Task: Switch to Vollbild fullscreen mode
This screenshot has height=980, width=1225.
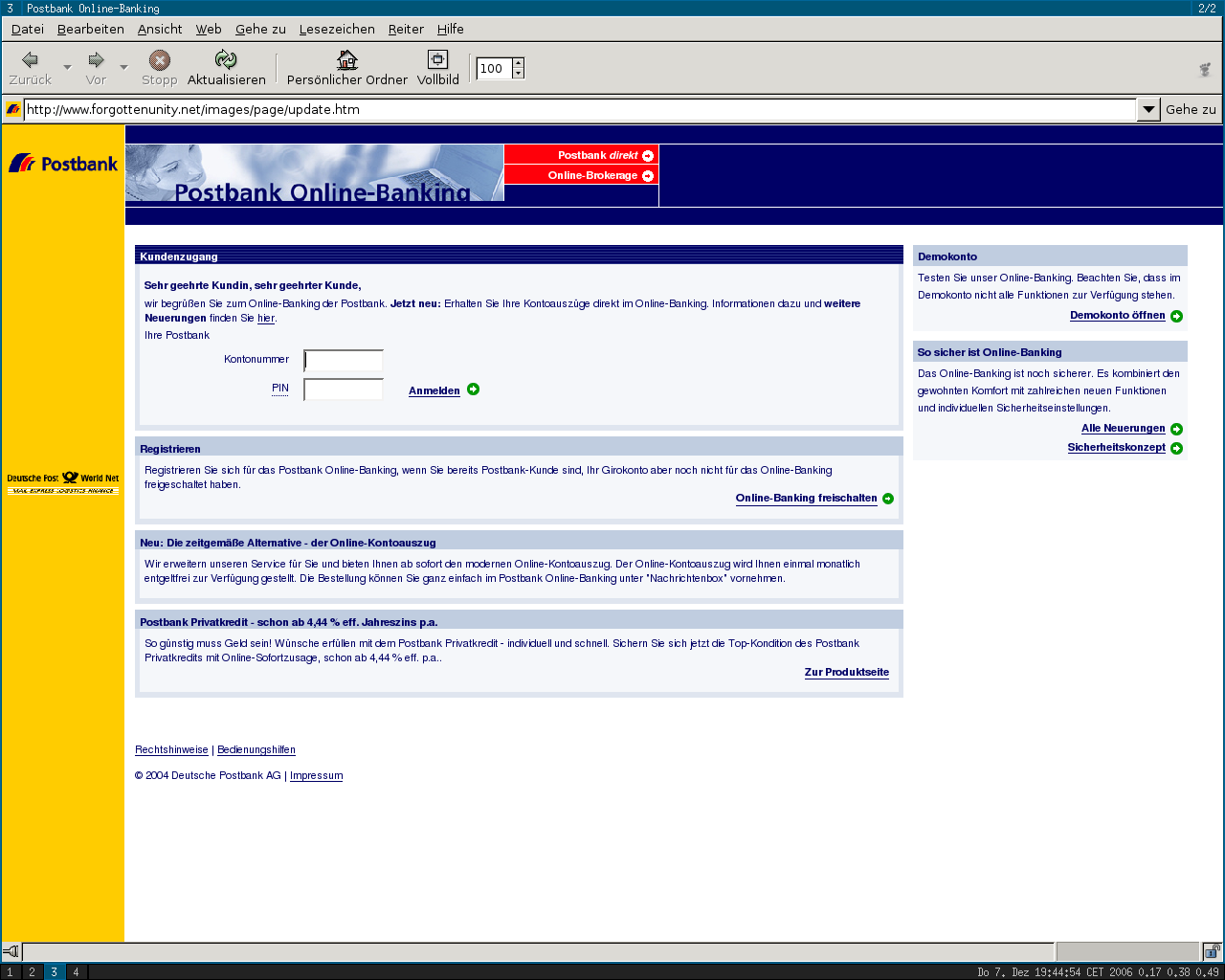Action: tap(437, 59)
